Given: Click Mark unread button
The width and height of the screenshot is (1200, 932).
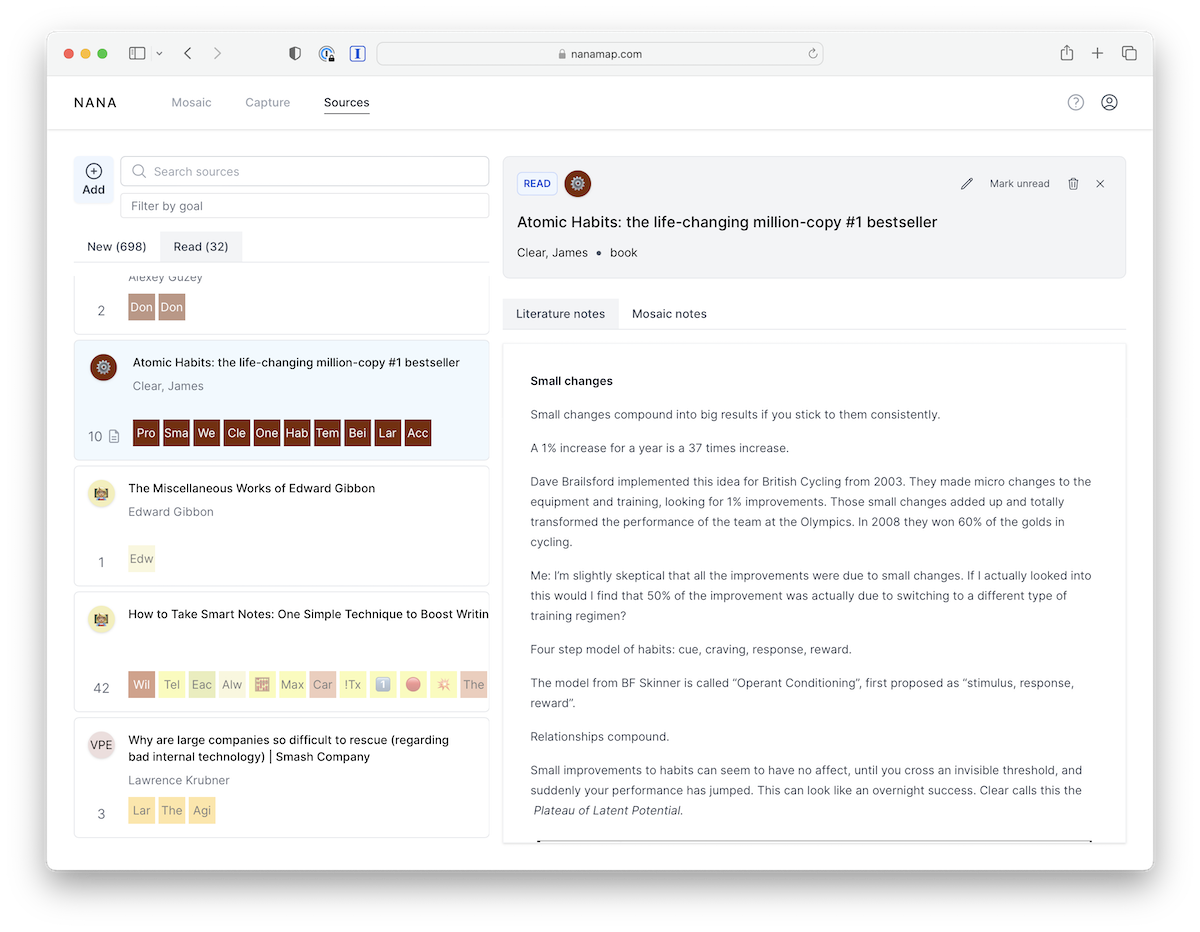Looking at the screenshot, I should click(1020, 184).
